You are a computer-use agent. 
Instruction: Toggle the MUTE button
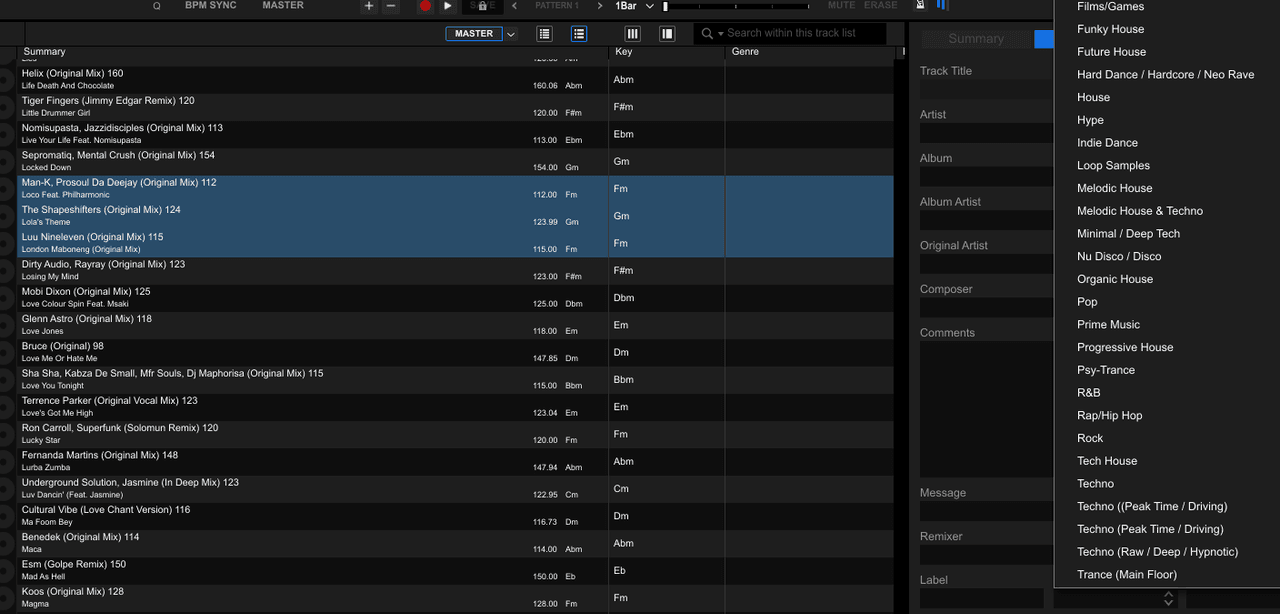[841, 6]
